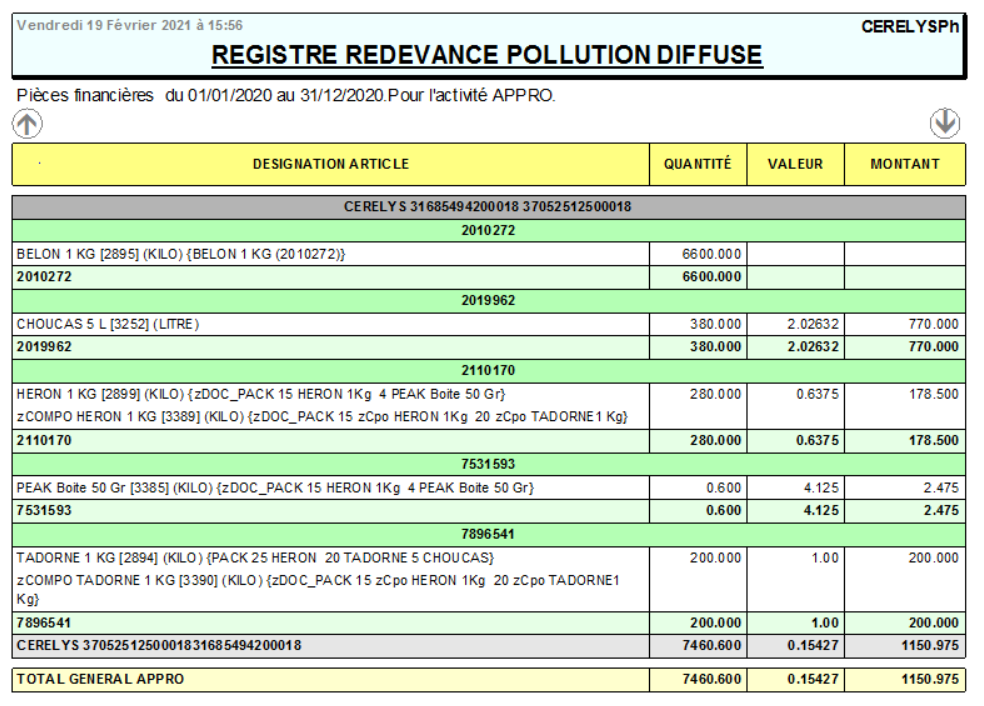Click the DESIGNATION ARTICLE column header

click(x=330, y=164)
